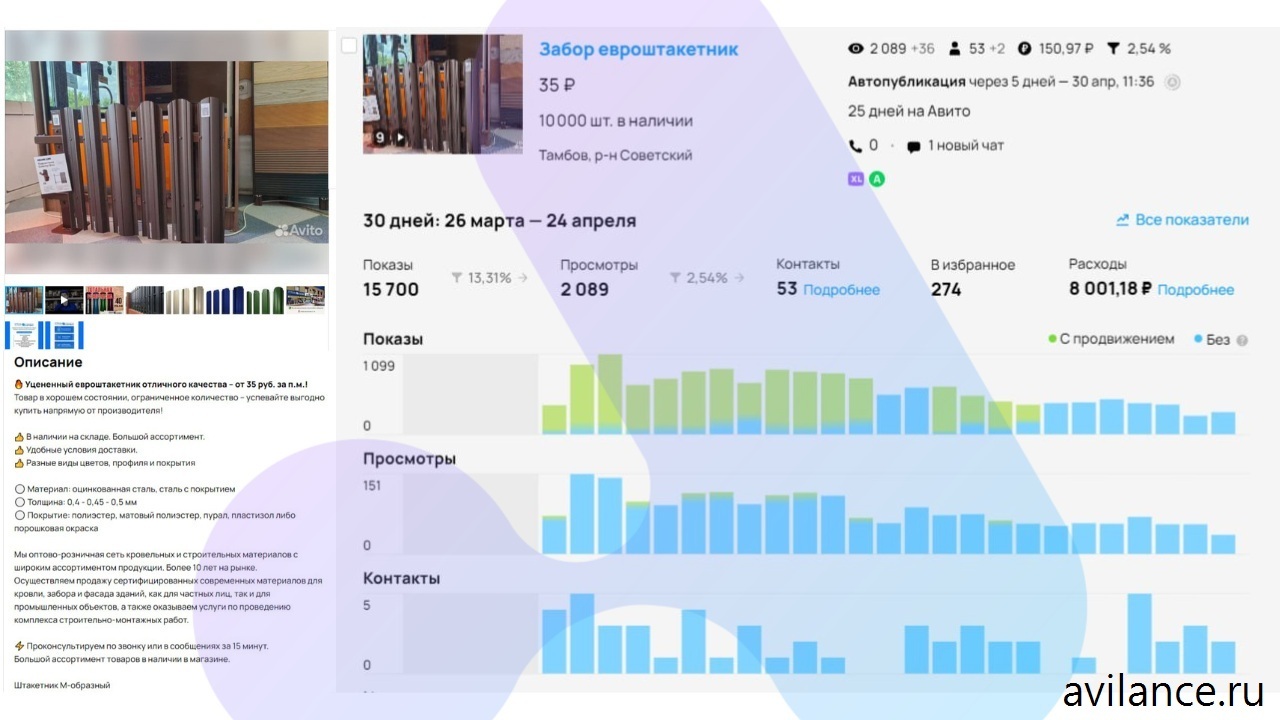The width and height of the screenshot is (1280, 720).
Task: Click the 25 дней на Авито text
Action: (x=909, y=111)
